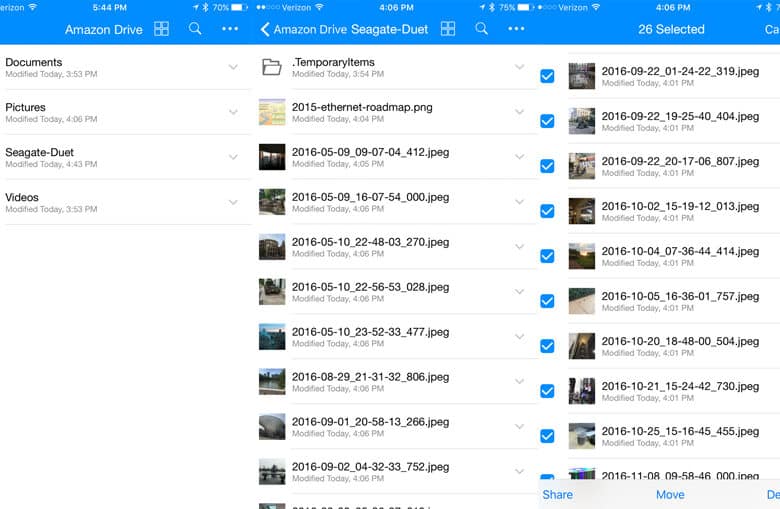This screenshot has width=780, height=509.
Task: Expand options for 2016-08-29_21-31-32_806.jpeg
Action: click(519, 382)
